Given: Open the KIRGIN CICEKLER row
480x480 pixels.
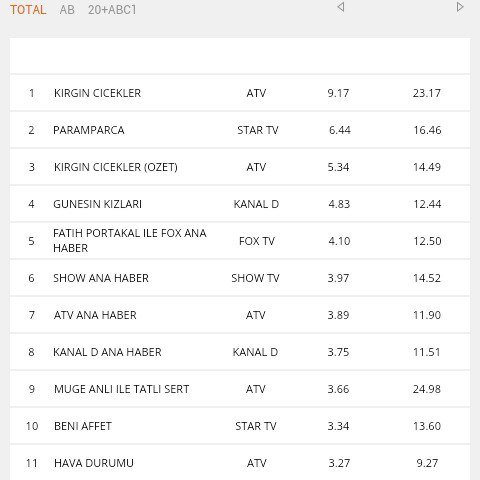Looking at the screenshot, I should pyautogui.click(x=240, y=93).
